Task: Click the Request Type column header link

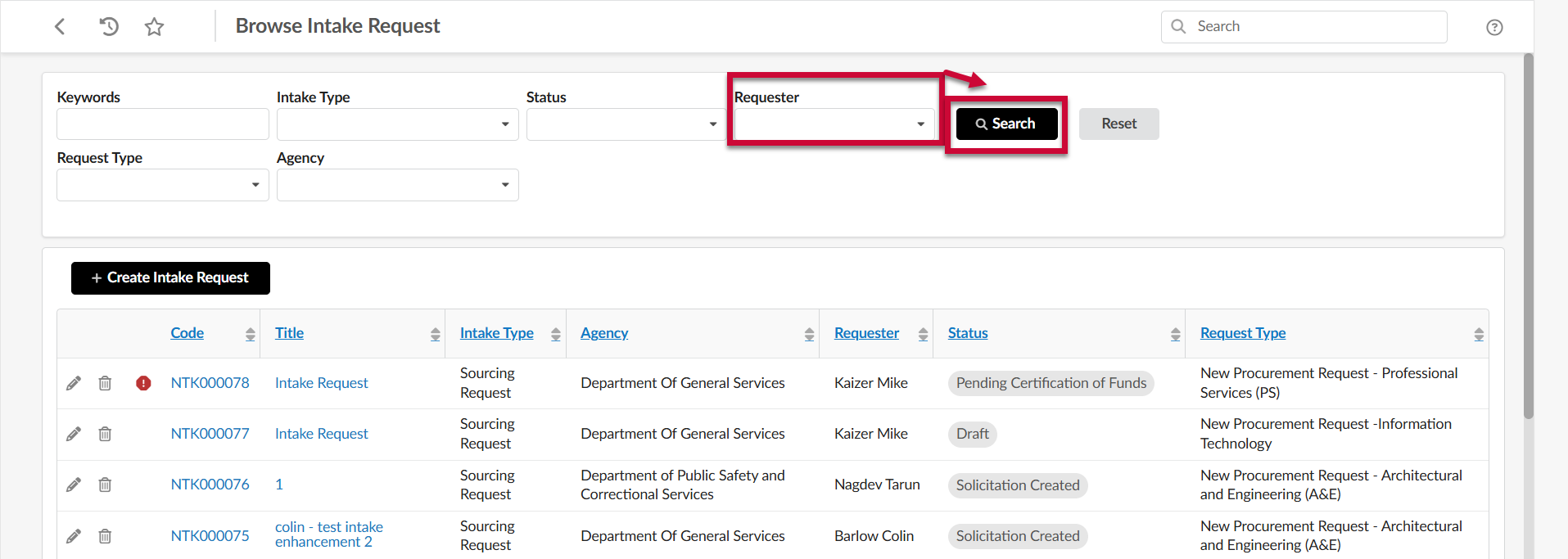Action: coord(1243,333)
